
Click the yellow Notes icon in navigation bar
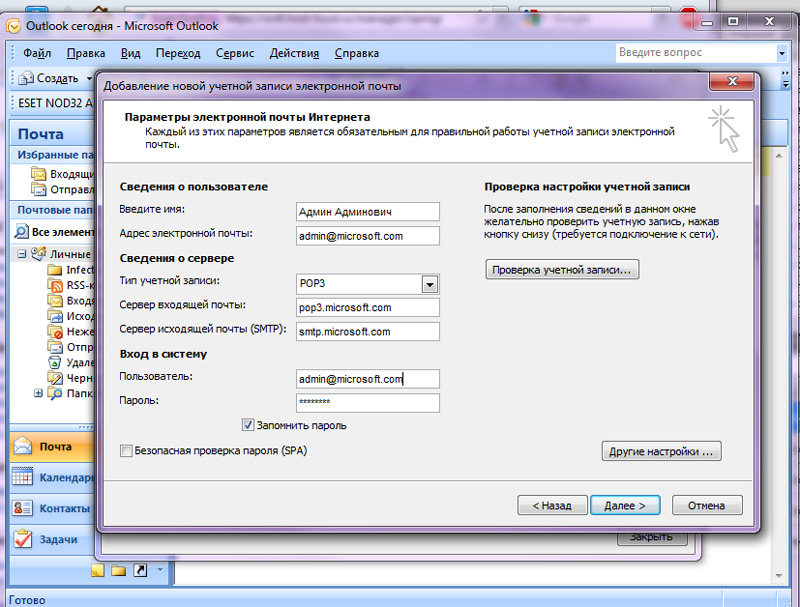click(98, 570)
